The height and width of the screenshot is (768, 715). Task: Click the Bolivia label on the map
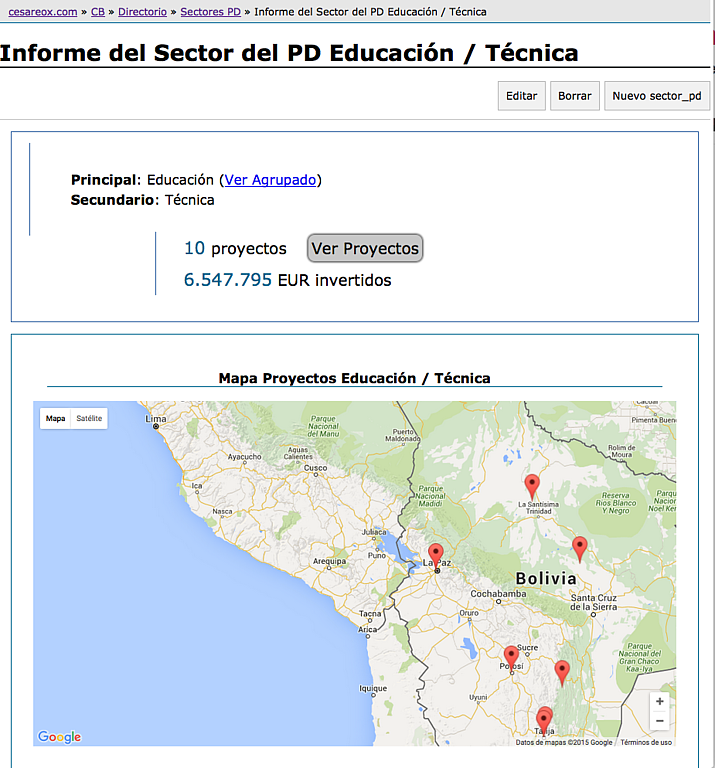(x=546, y=578)
